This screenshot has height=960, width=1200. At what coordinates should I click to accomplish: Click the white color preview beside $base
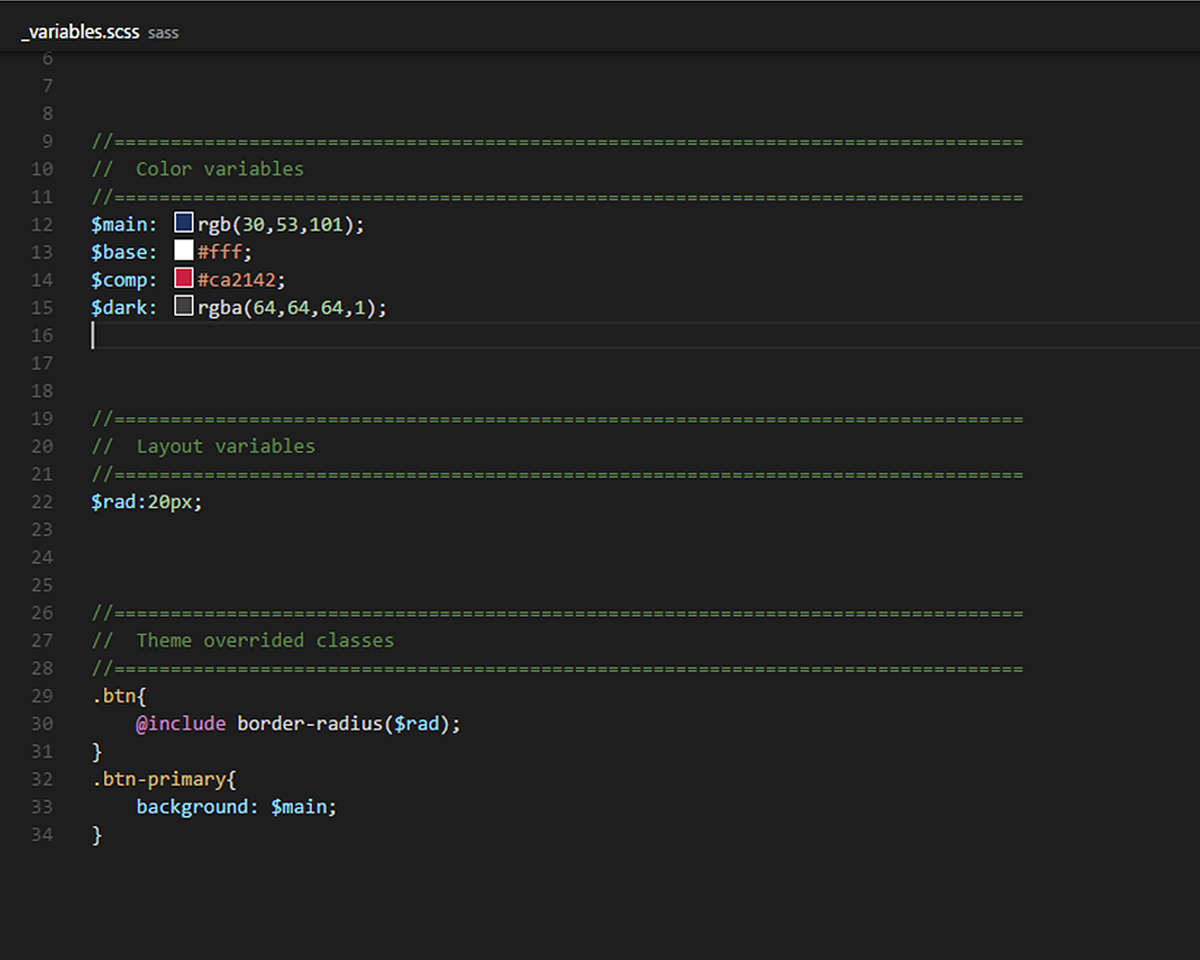click(183, 251)
